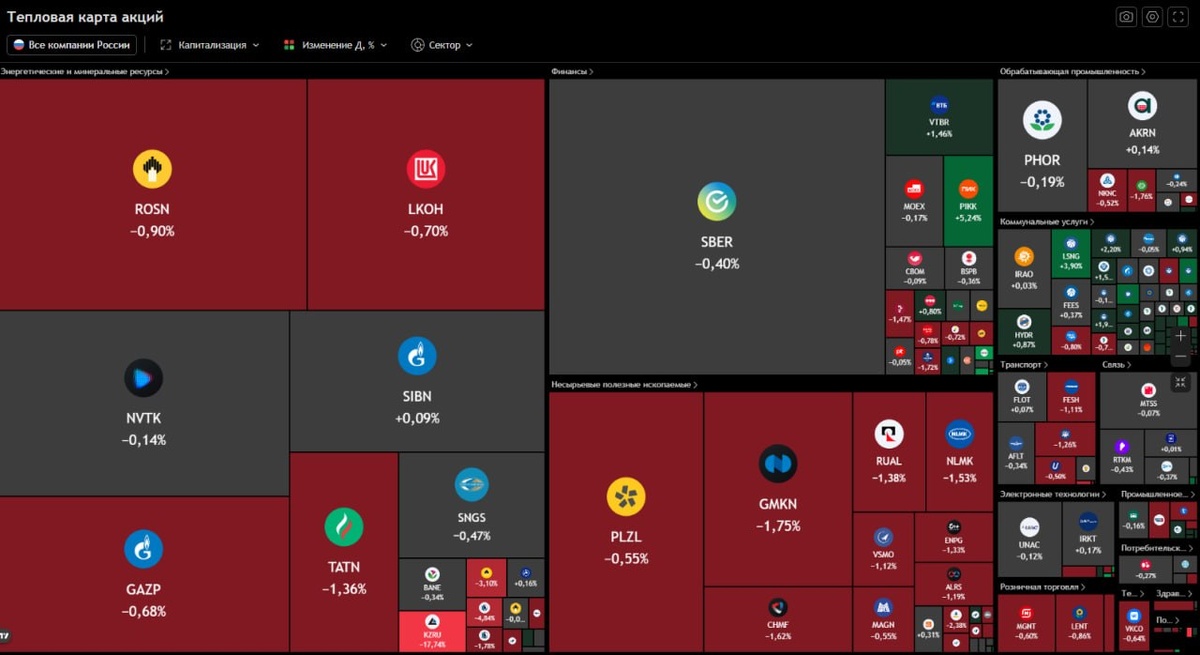This screenshot has width=1200, height=655.
Task: Select the LSNG tile showing +3,90%
Action: click(1071, 254)
